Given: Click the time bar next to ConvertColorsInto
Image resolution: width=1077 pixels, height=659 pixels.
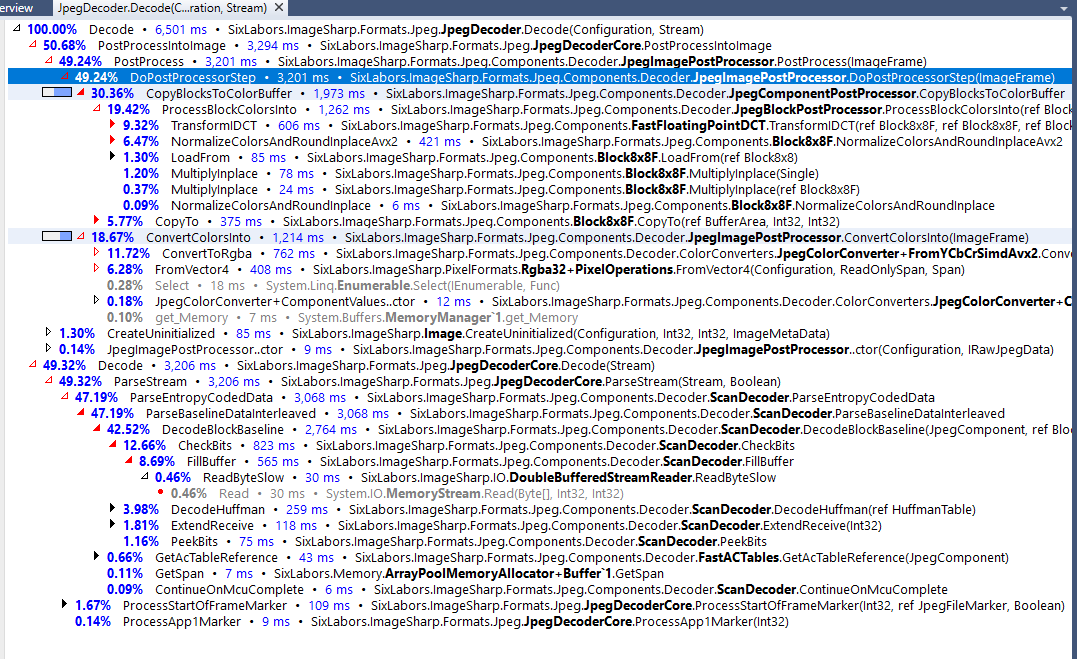Looking at the screenshot, I should (56, 236).
